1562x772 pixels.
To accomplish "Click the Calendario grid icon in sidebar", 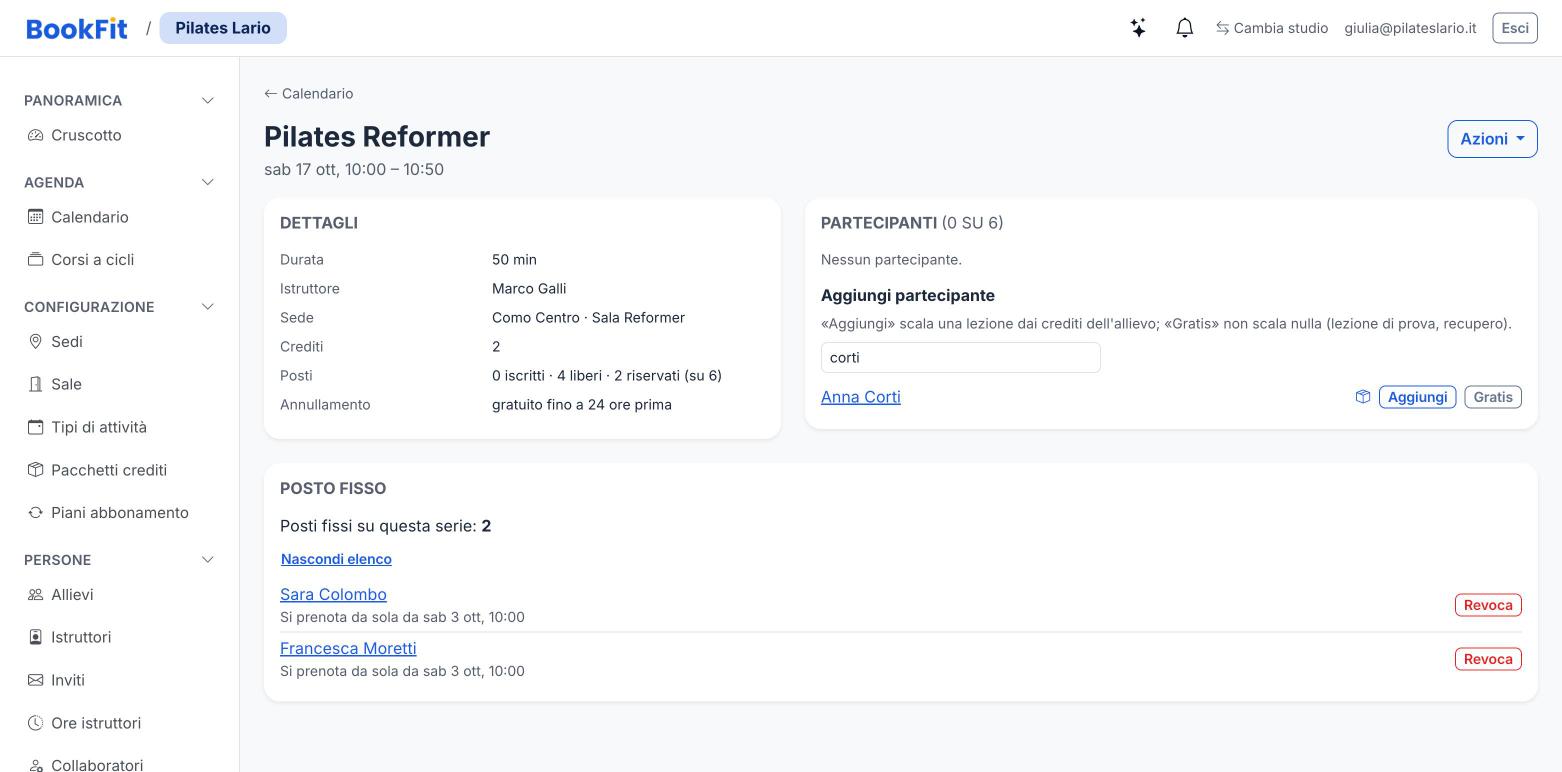I will (x=35, y=217).
